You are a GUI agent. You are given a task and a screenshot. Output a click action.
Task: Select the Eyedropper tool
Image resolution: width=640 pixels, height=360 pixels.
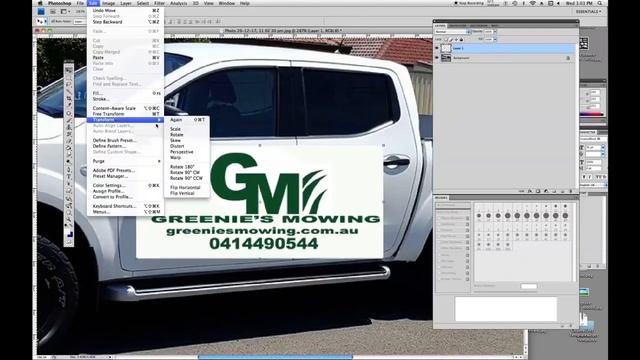coord(69,106)
